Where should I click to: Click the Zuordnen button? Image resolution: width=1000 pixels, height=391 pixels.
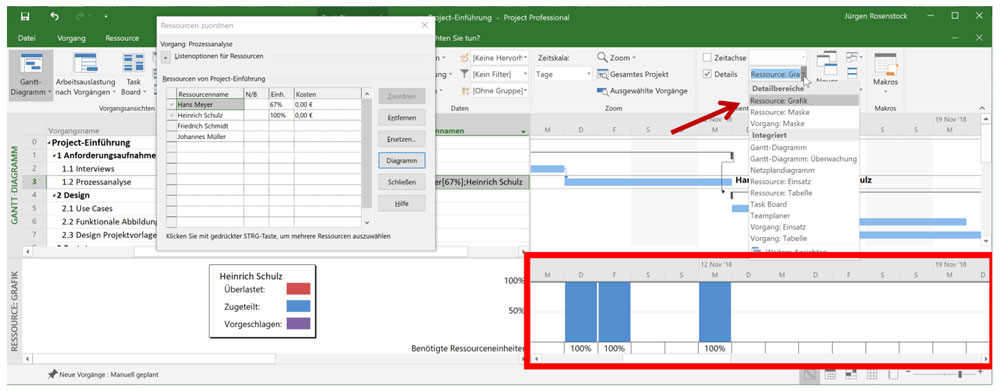(x=402, y=97)
